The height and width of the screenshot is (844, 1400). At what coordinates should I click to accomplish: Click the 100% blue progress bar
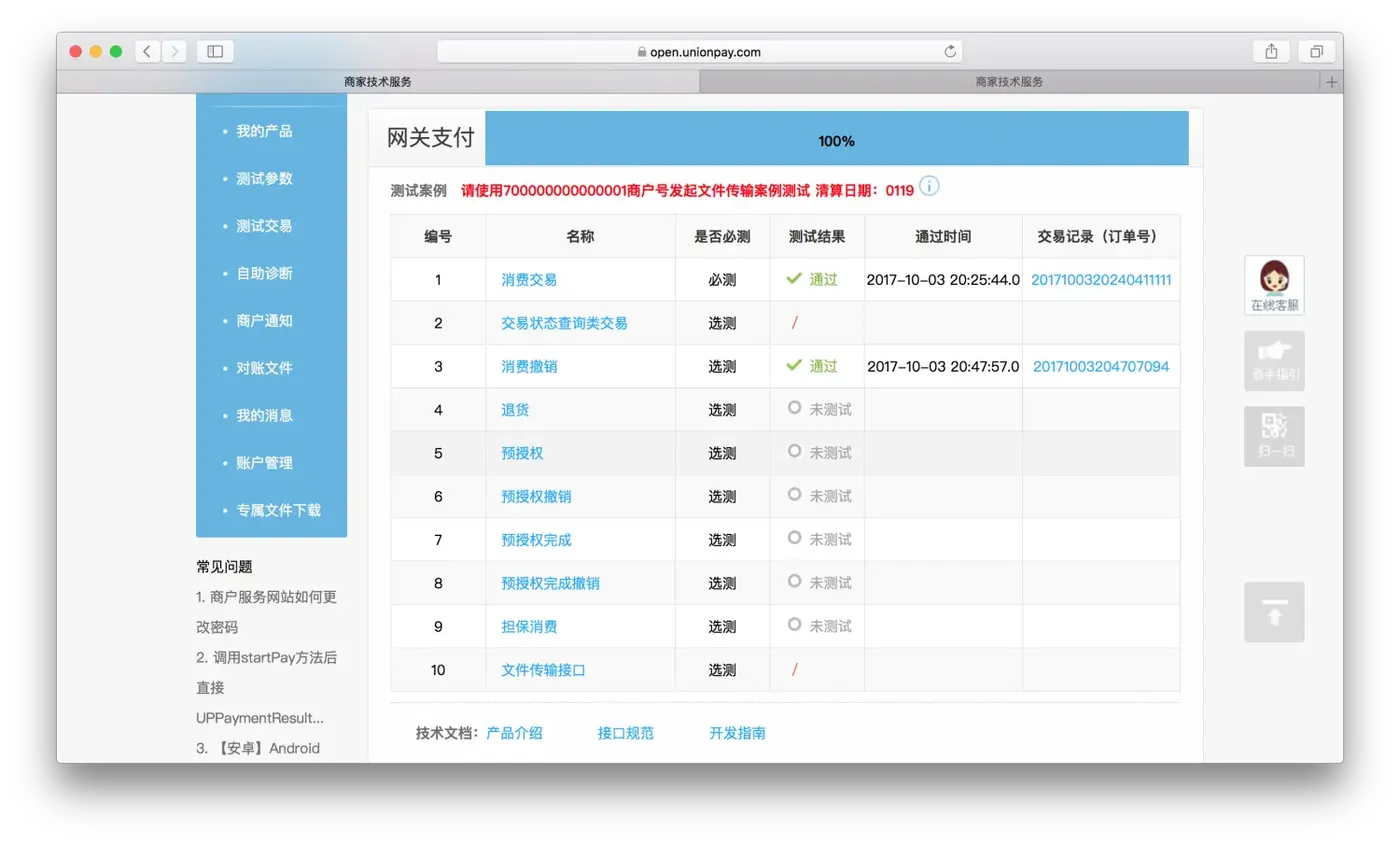tap(836, 140)
